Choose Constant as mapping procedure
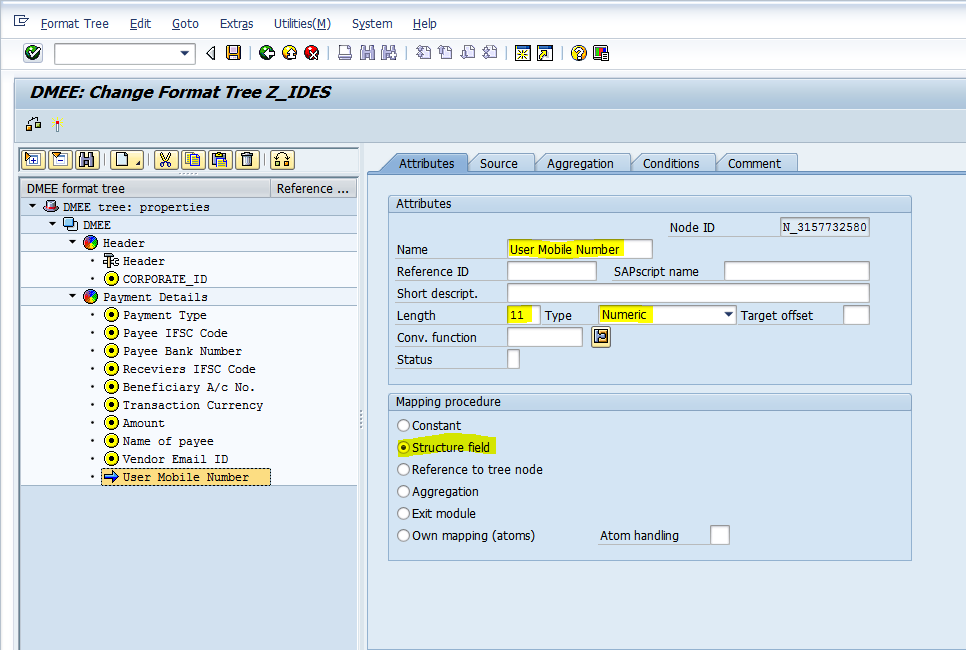 (403, 425)
